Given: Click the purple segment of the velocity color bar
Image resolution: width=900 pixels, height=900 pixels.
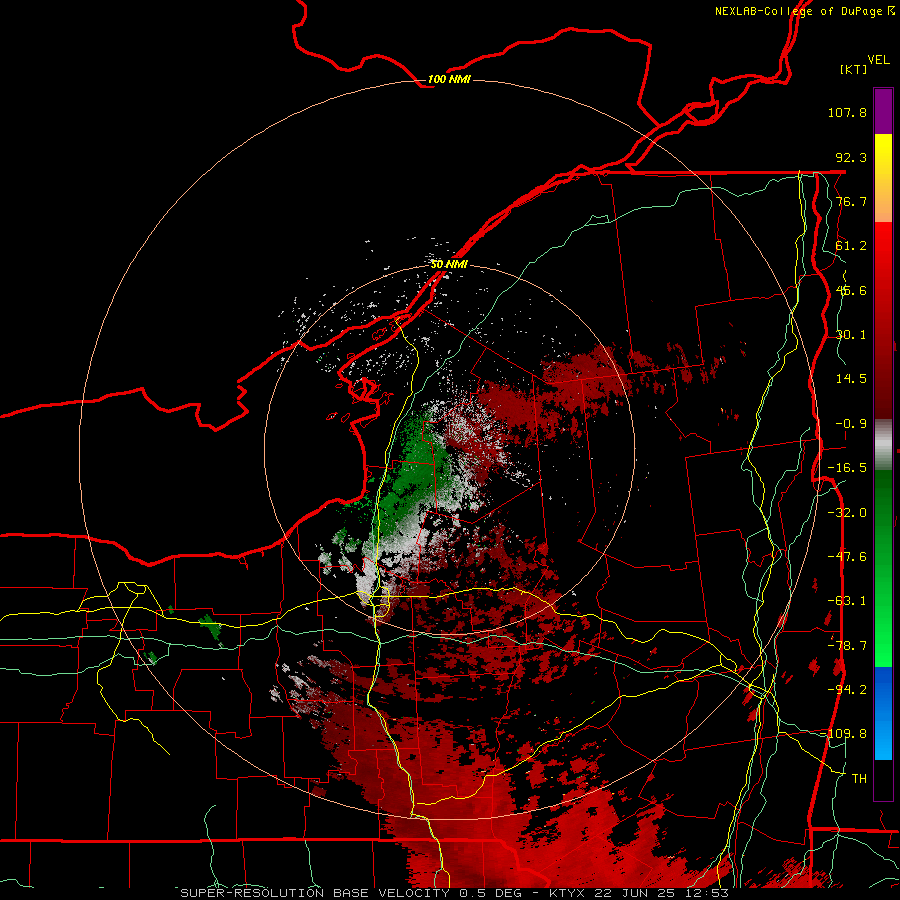Looking at the screenshot, I should click(883, 111).
